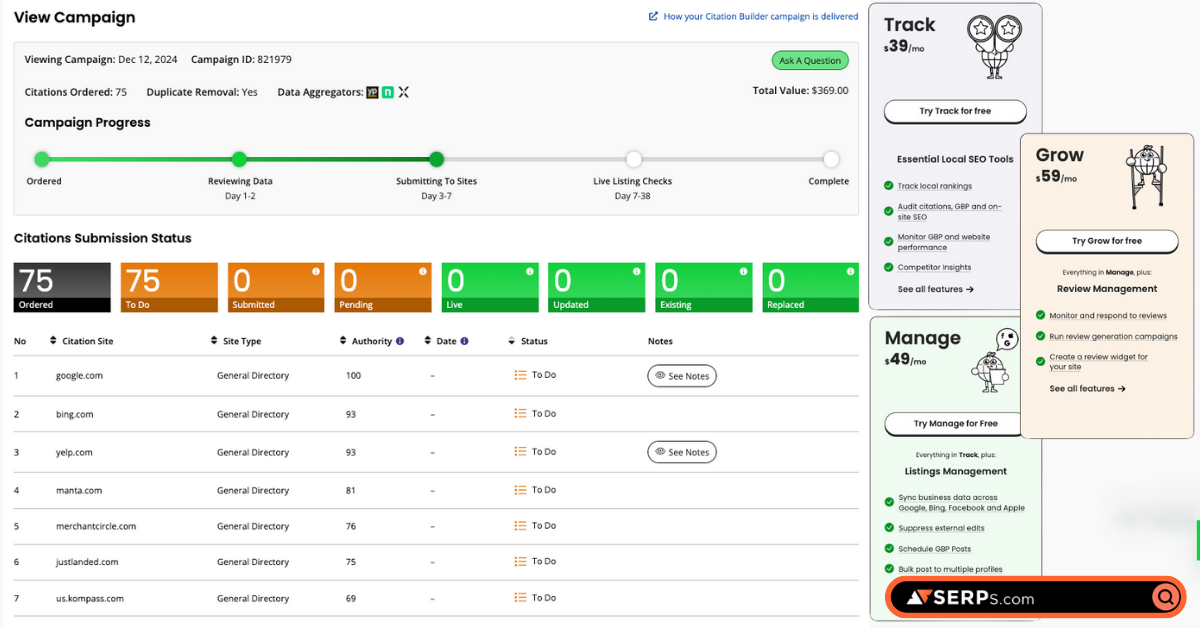Viewport: 1200px width, 628px height.
Task: Click the Reviewing Data progress marker
Action: (x=239, y=159)
